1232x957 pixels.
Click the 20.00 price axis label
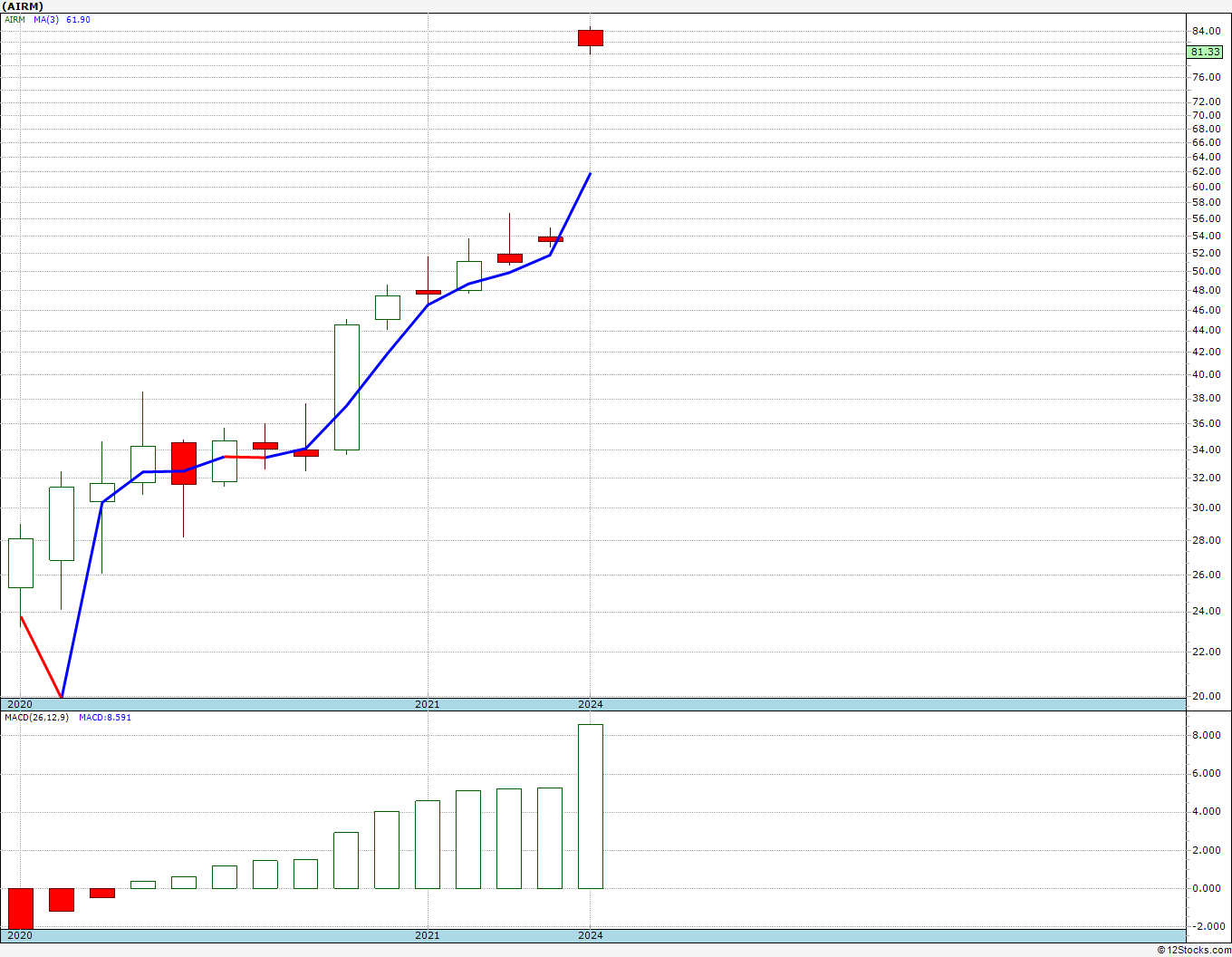coord(1206,697)
